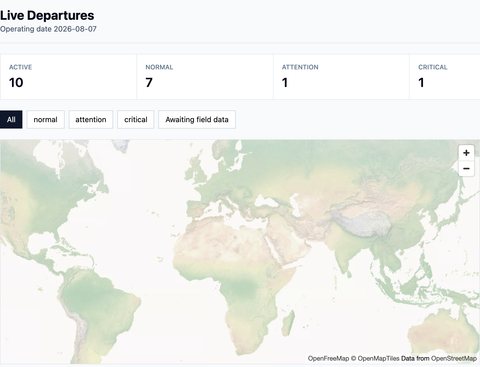Image resolution: width=480 pixels, height=367 pixels.
Task: Click the Normal count card
Action: [205, 77]
